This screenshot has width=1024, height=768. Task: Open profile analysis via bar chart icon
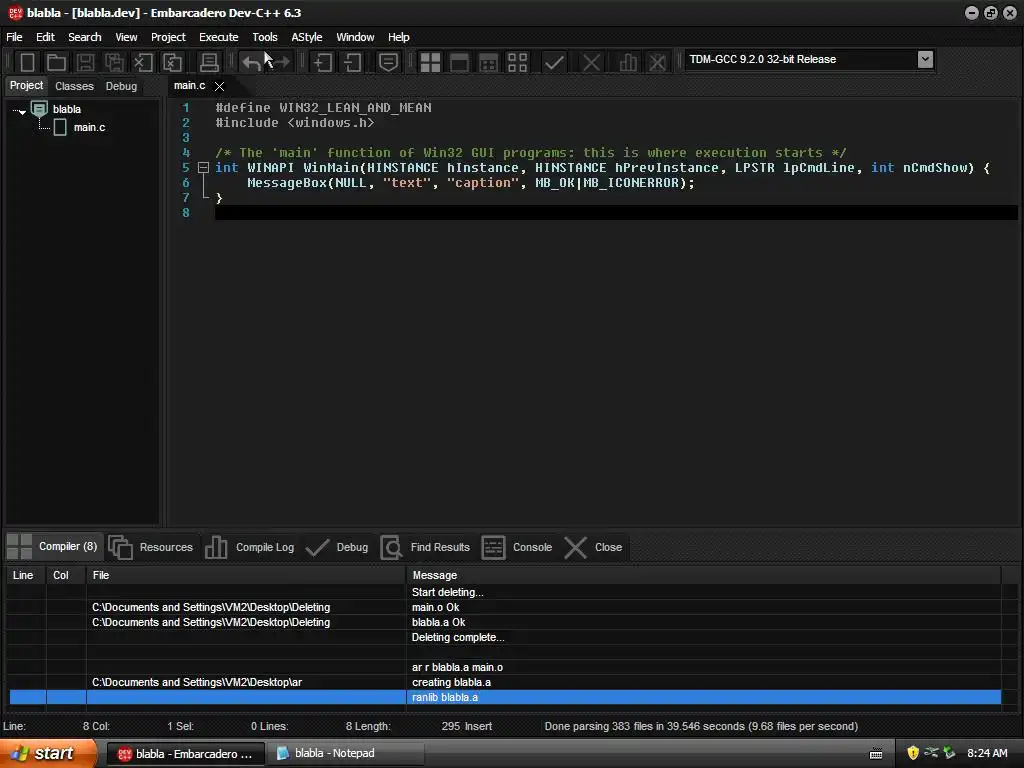tap(628, 62)
